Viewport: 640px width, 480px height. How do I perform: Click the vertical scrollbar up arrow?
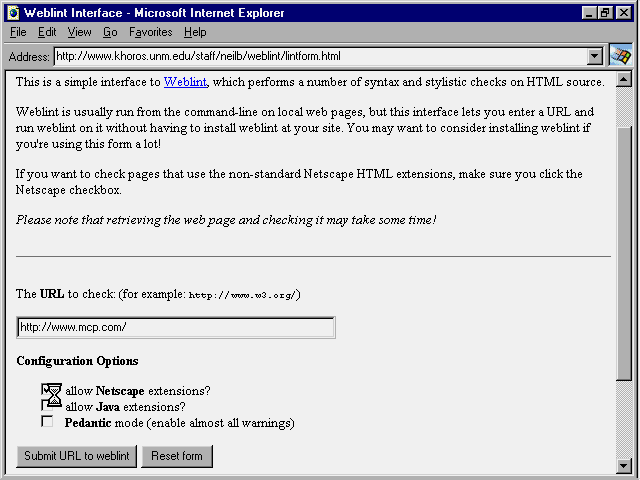[x=625, y=80]
